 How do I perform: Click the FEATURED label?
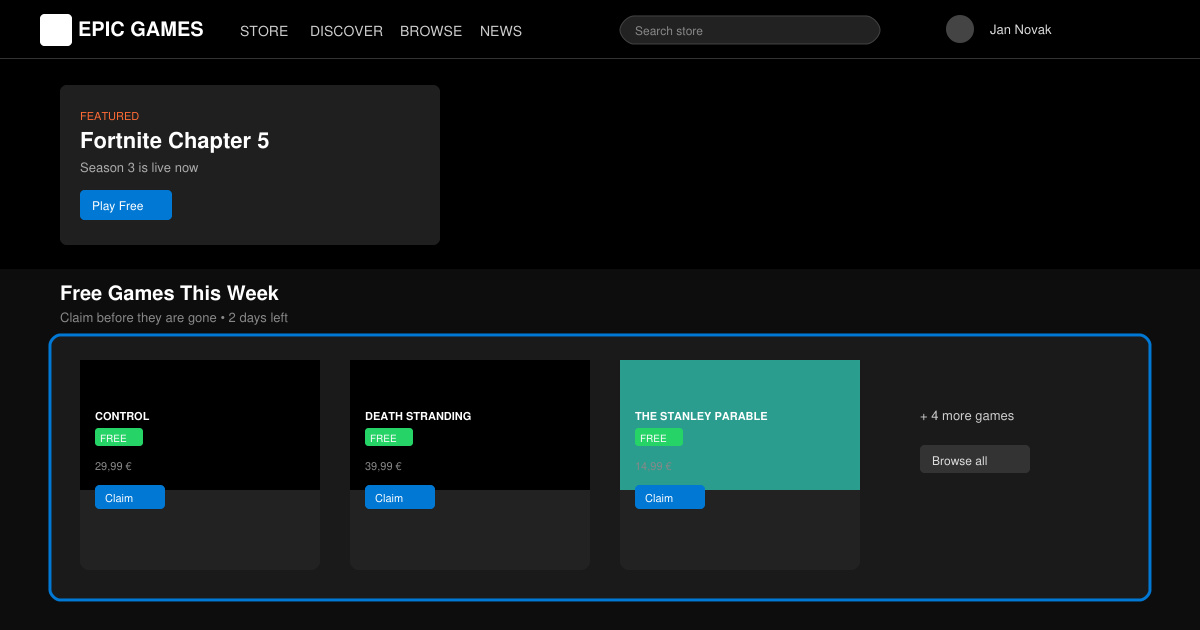click(110, 116)
